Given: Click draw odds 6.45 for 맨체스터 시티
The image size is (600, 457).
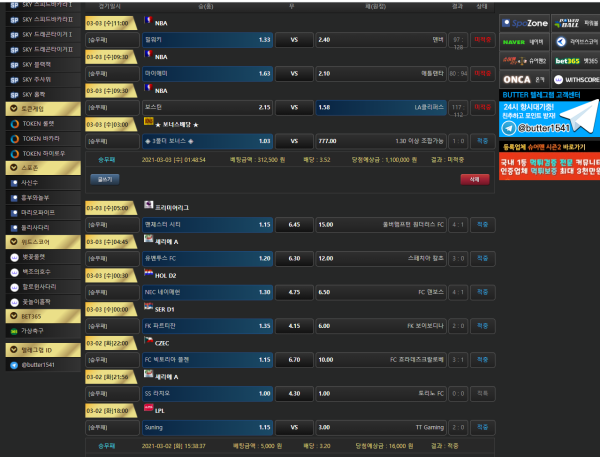Looking at the screenshot, I should 294,225.
